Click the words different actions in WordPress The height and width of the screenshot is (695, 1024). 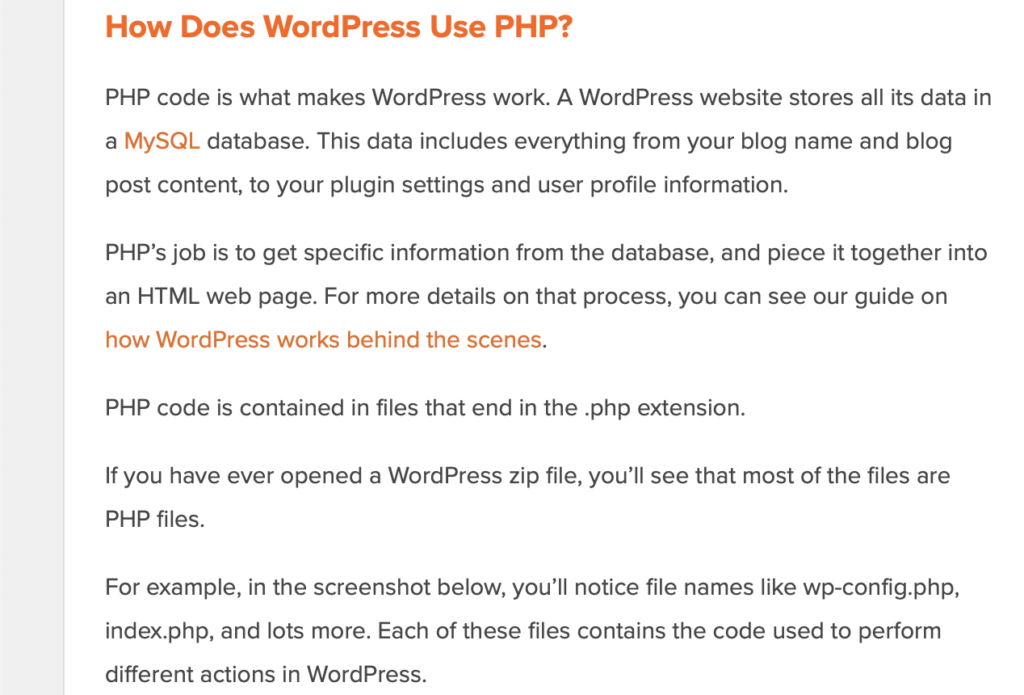pyautogui.click(x=266, y=674)
